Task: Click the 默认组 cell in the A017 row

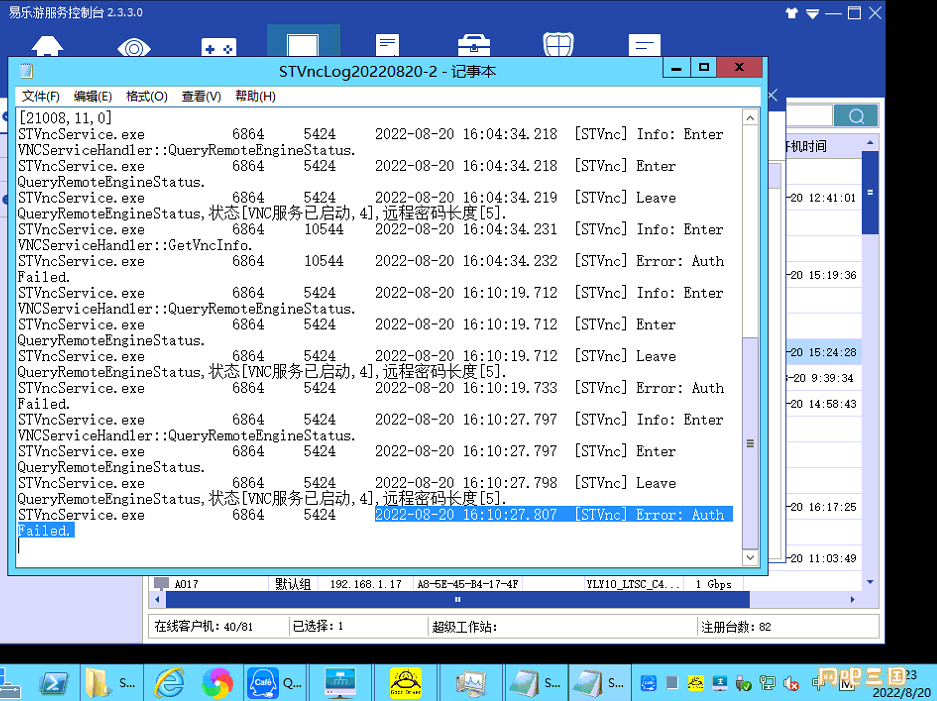Action: pos(293,584)
